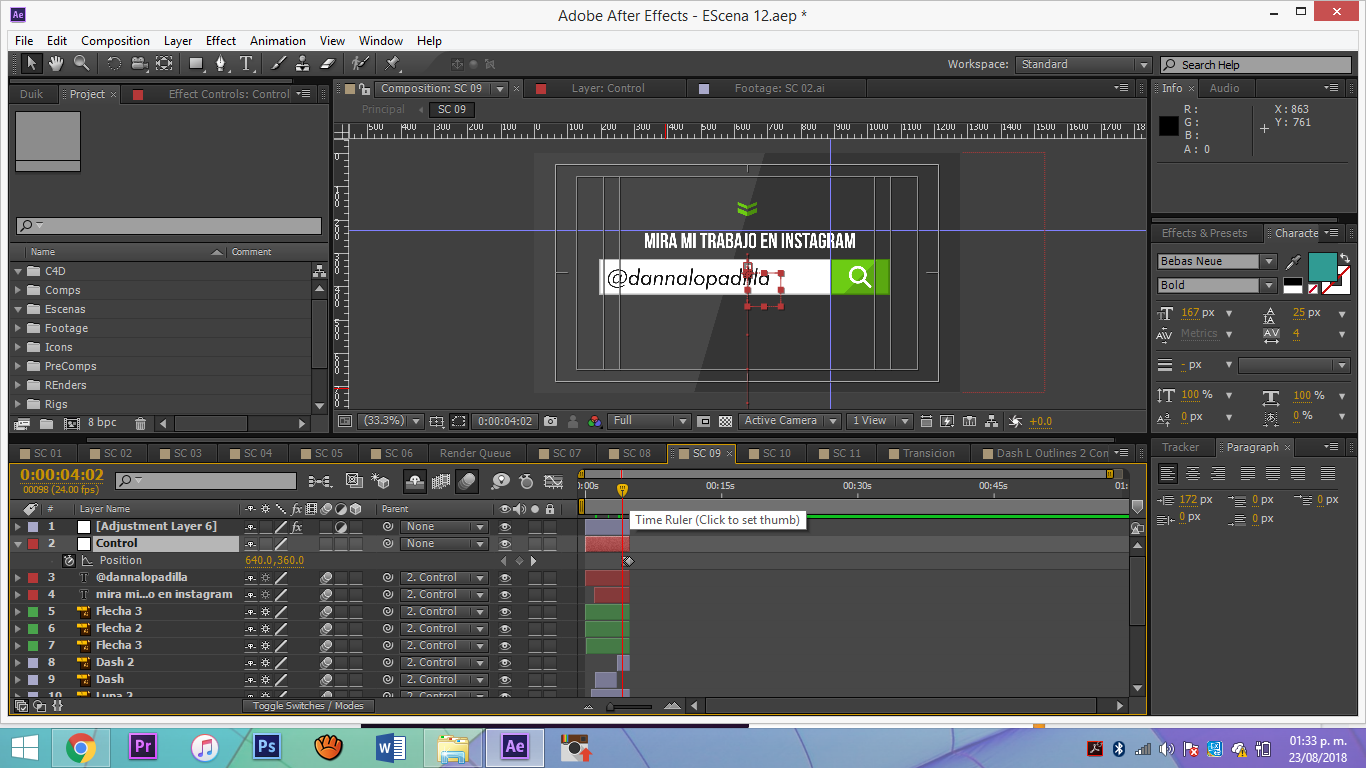1366x768 pixels.
Task: Collapse the Control layer properties
Action: point(17,544)
